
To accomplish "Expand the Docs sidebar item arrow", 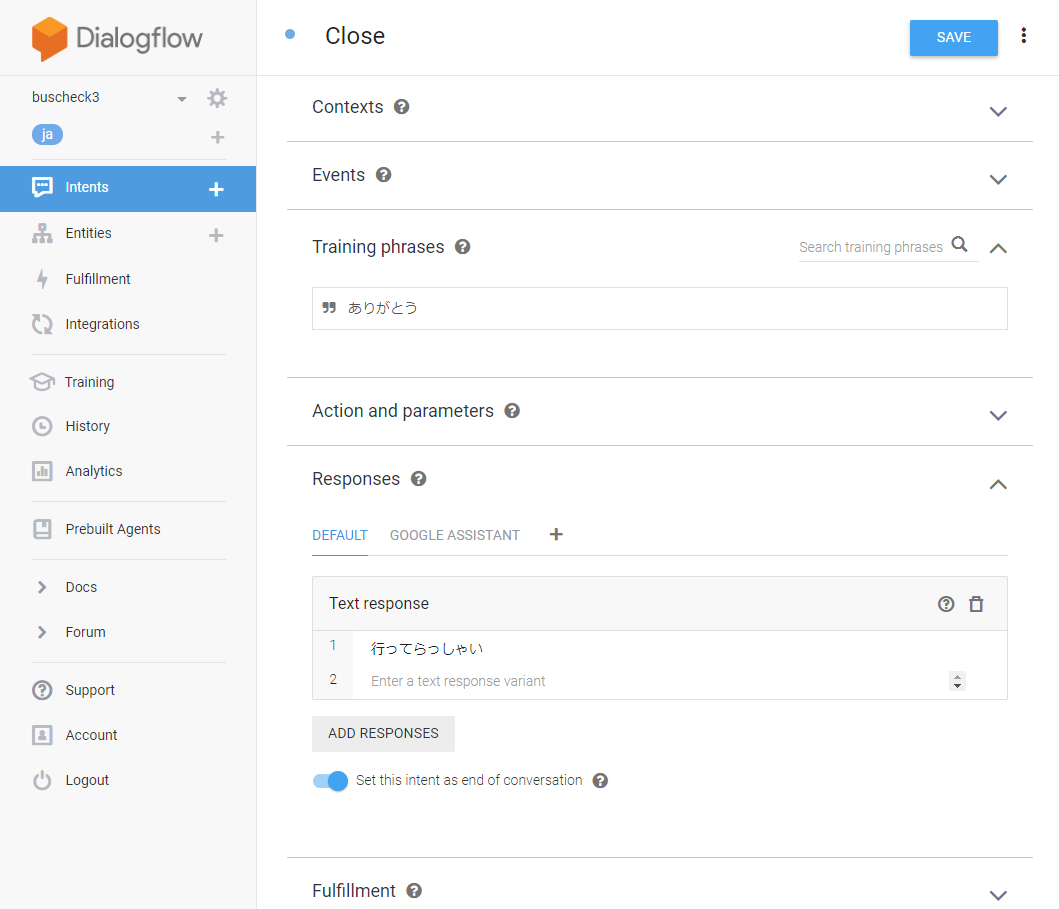I will 42,587.
